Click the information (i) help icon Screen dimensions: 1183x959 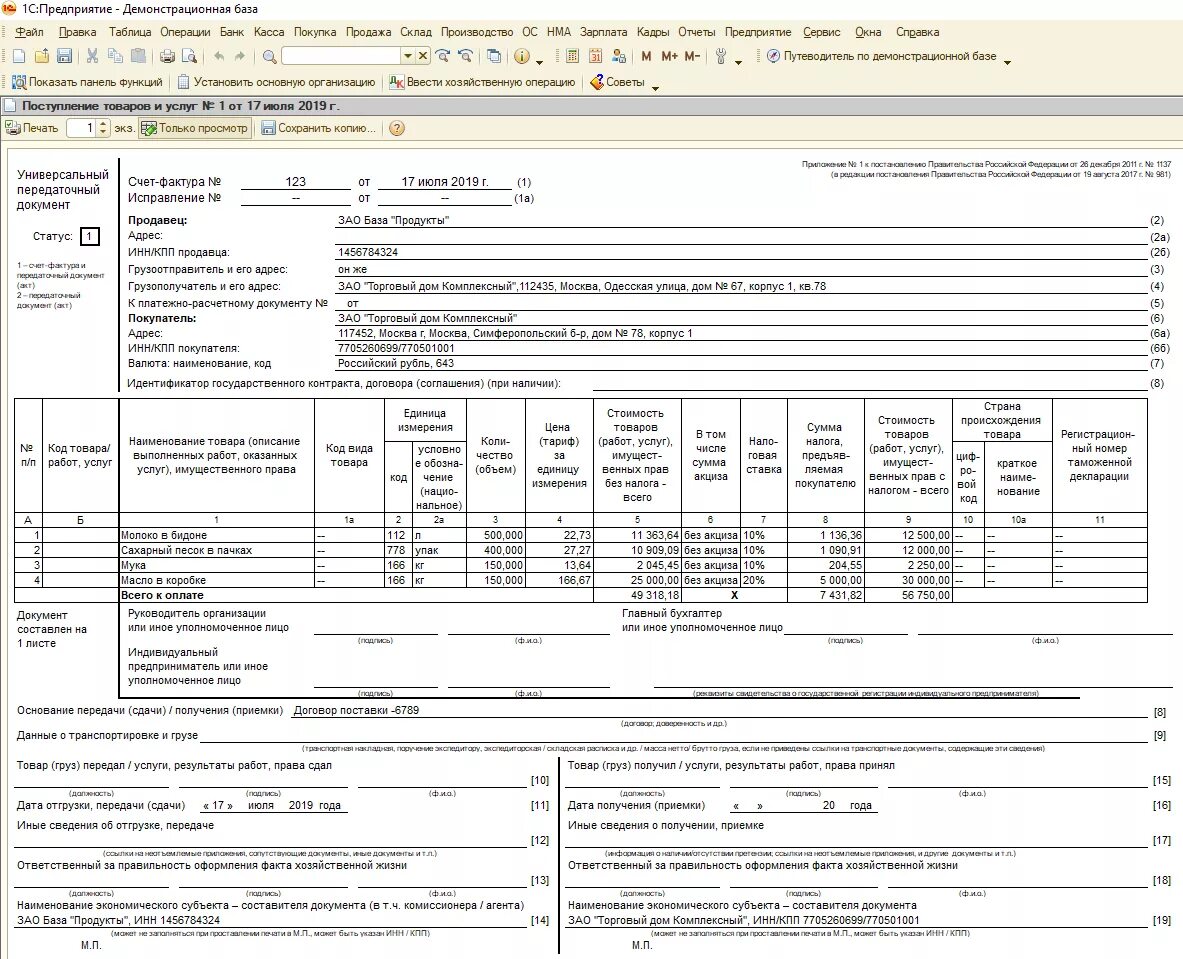(521, 56)
